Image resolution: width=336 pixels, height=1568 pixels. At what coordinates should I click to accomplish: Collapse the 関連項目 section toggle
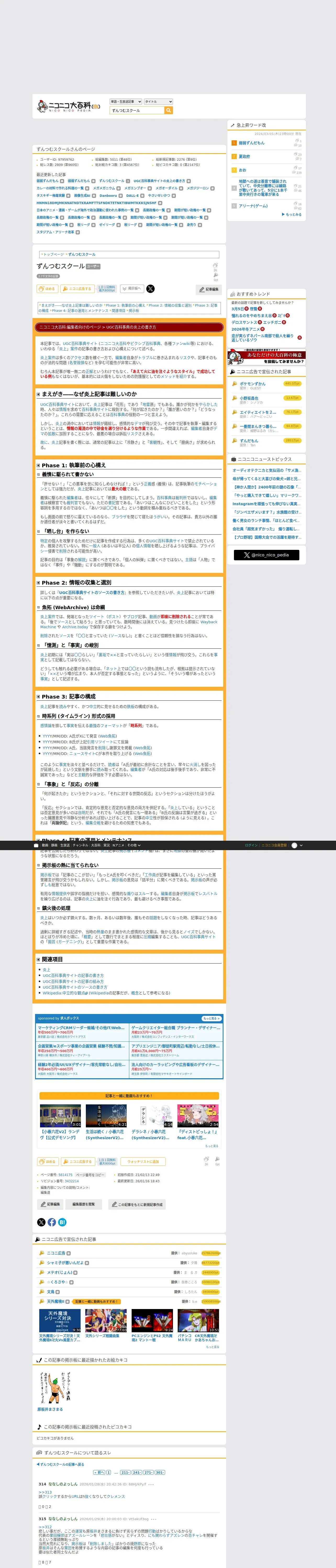point(38,959)
